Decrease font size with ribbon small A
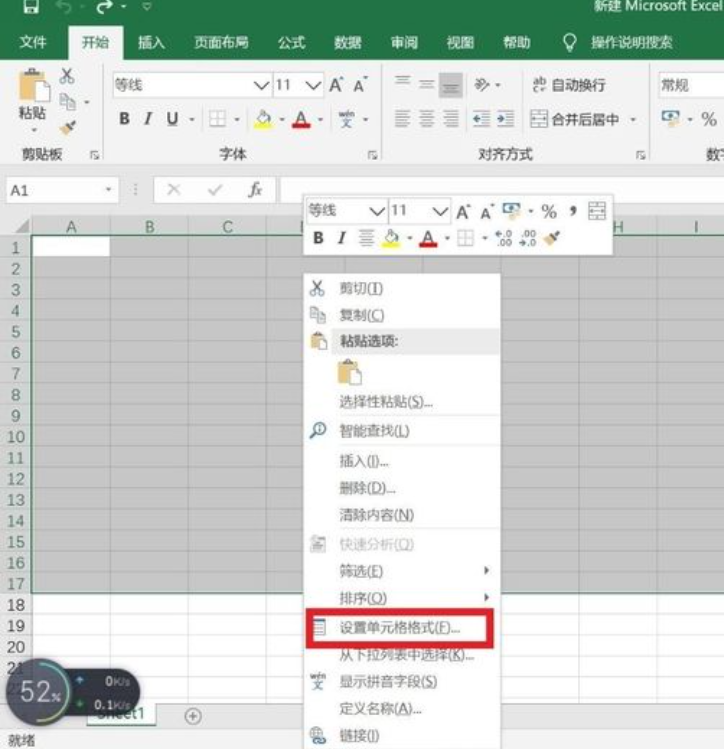 (360, 85)
